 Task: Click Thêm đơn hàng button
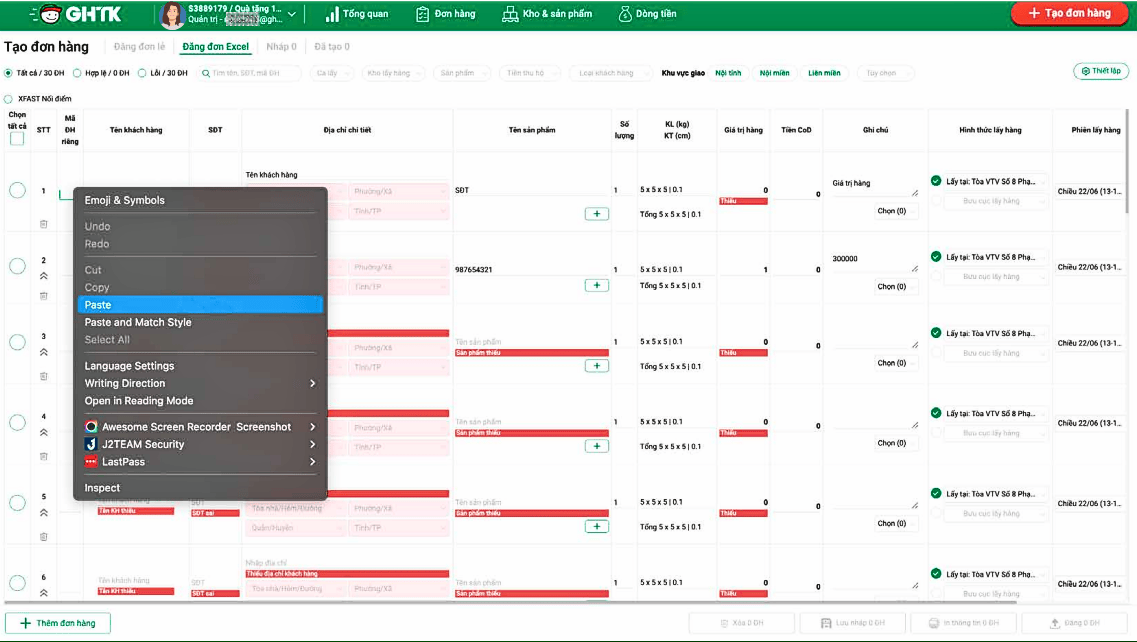coord(58,623)
